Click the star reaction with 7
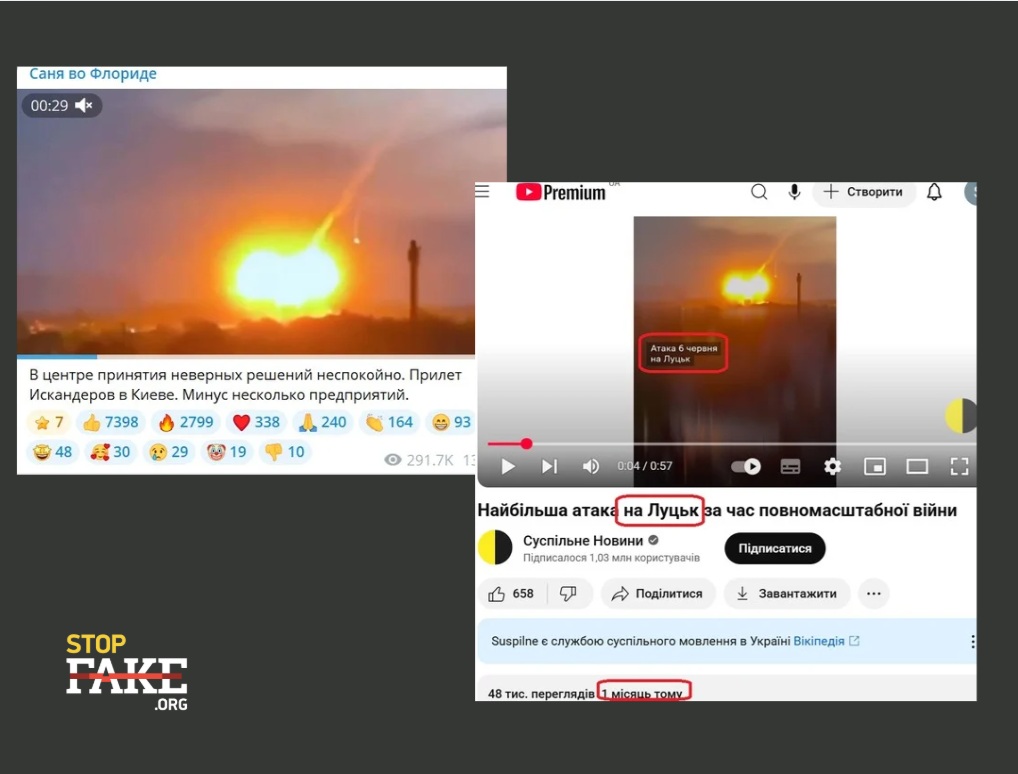Viewport: 1018px width, 774px height. tap(49, 423)
